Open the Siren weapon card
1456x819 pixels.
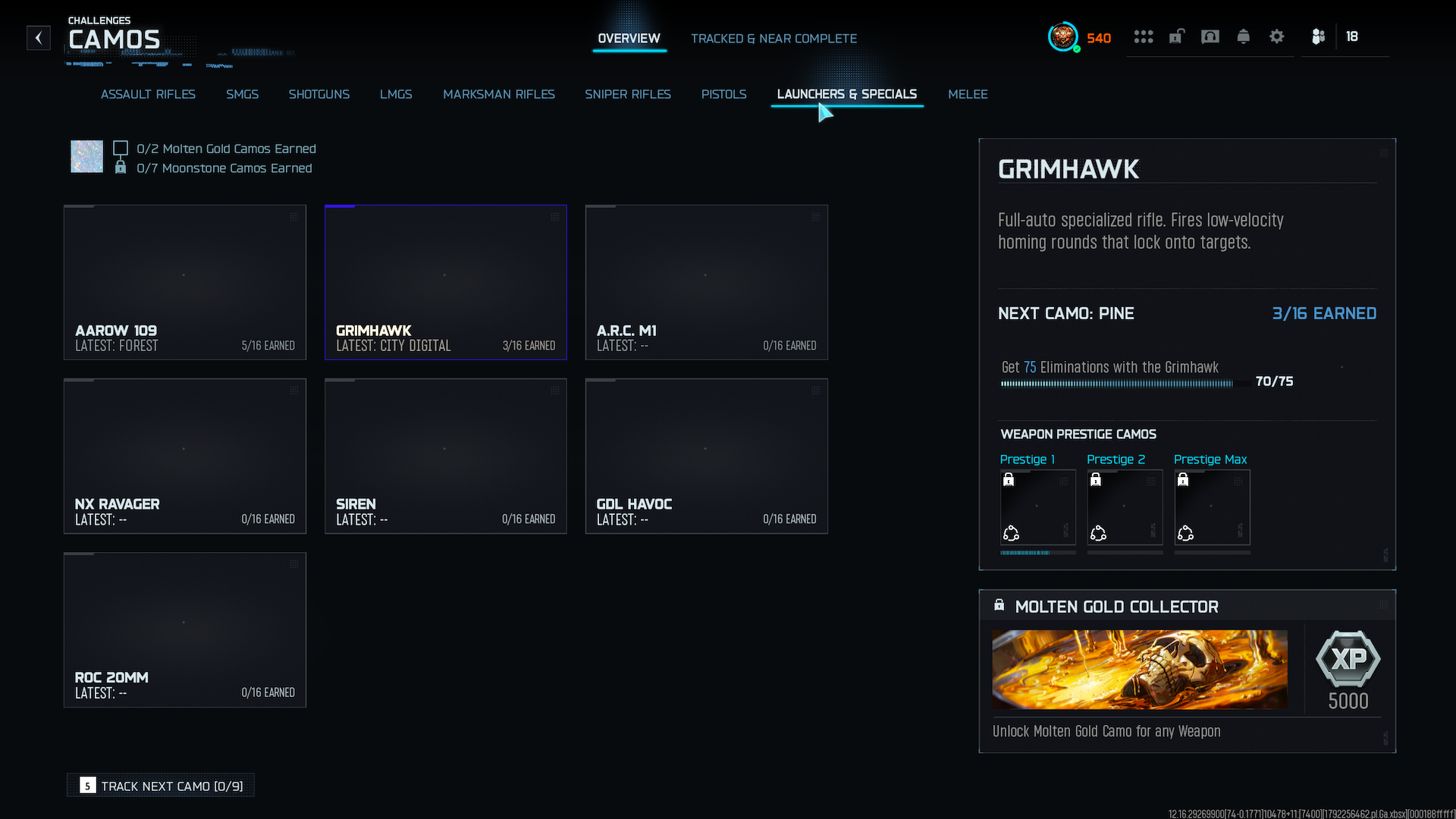coord(446,456)
